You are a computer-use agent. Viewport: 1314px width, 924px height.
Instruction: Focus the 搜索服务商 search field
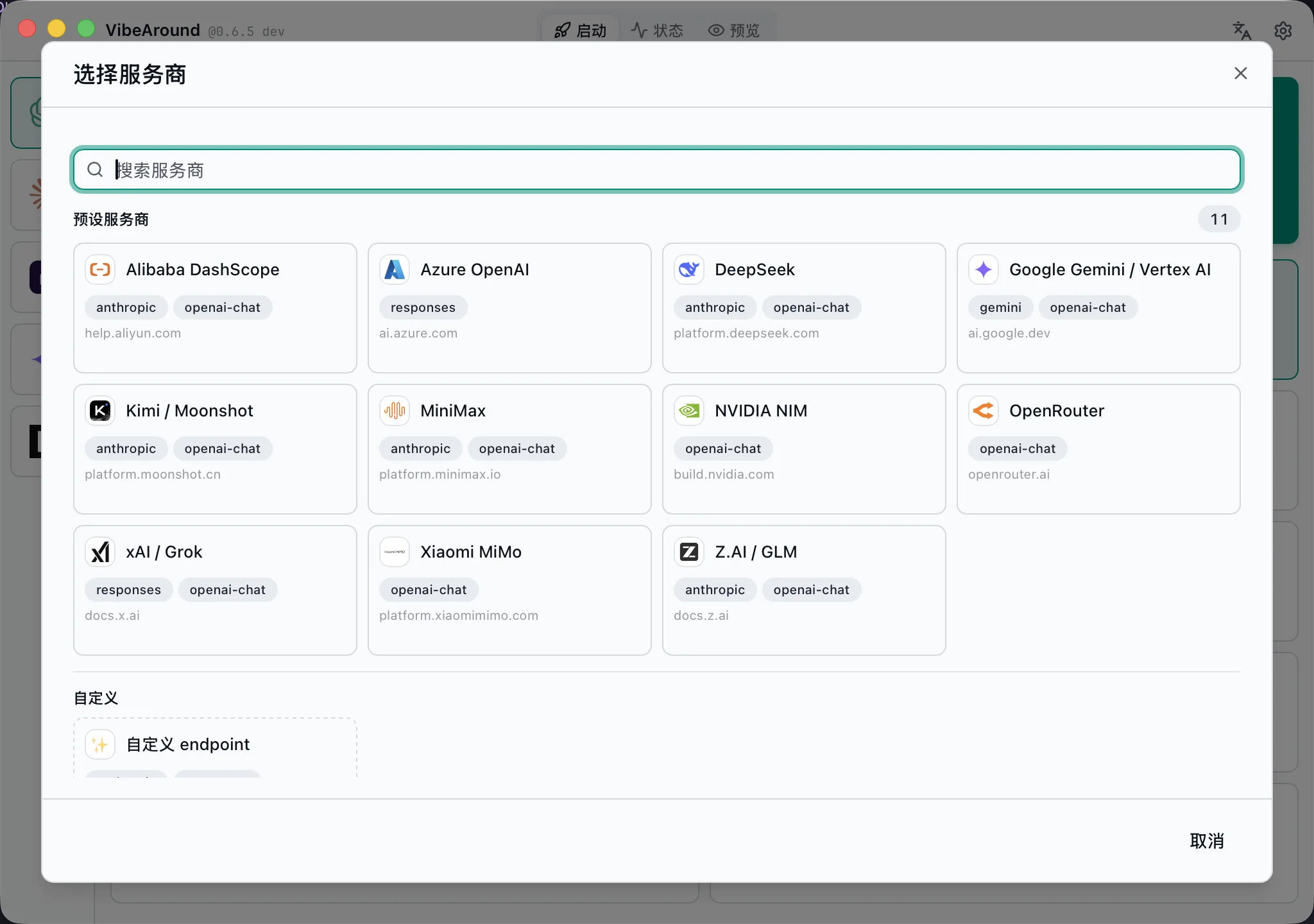tap(657, 169)
